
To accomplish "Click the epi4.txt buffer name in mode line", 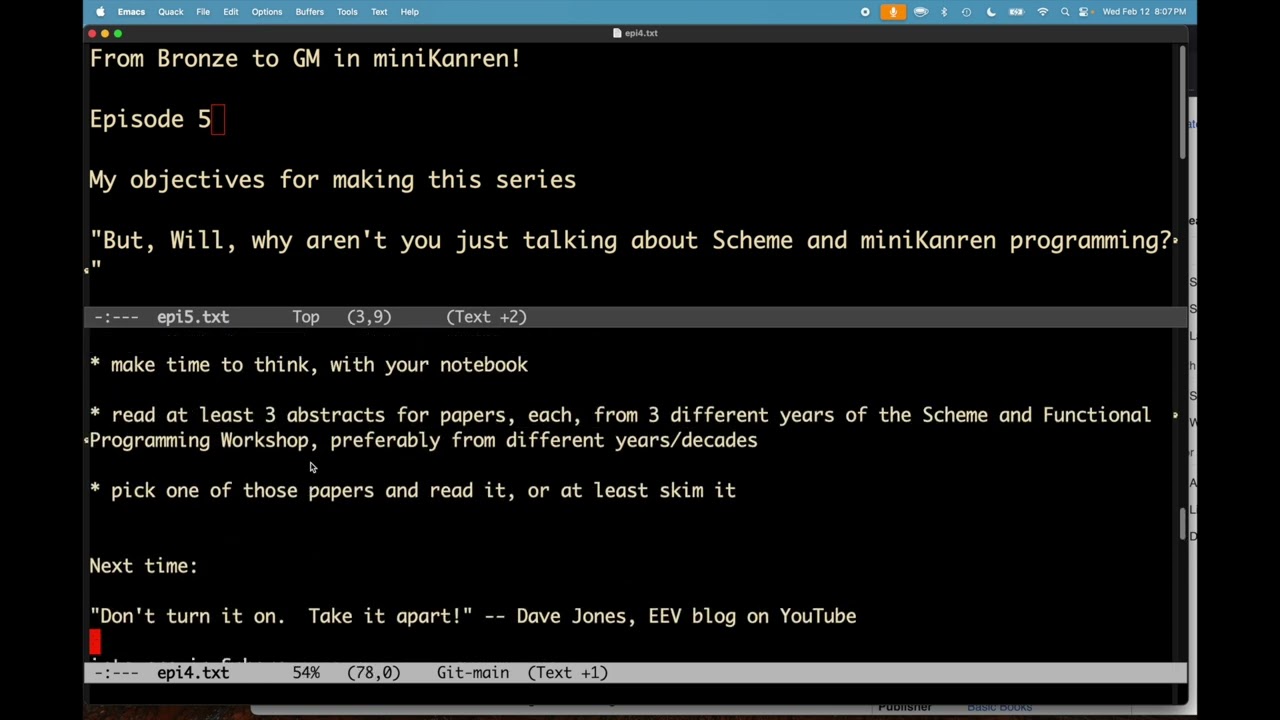I will click(193, 673).
